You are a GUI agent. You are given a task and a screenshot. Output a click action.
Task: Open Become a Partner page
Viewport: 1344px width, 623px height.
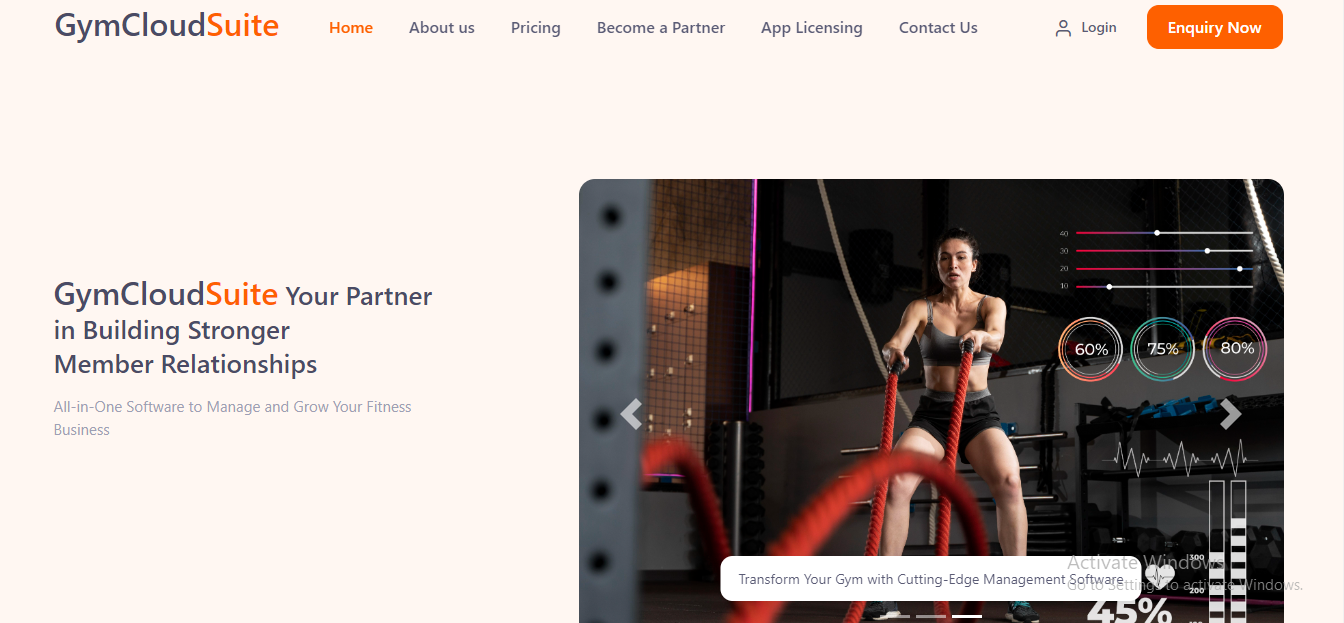click(661, 28)
